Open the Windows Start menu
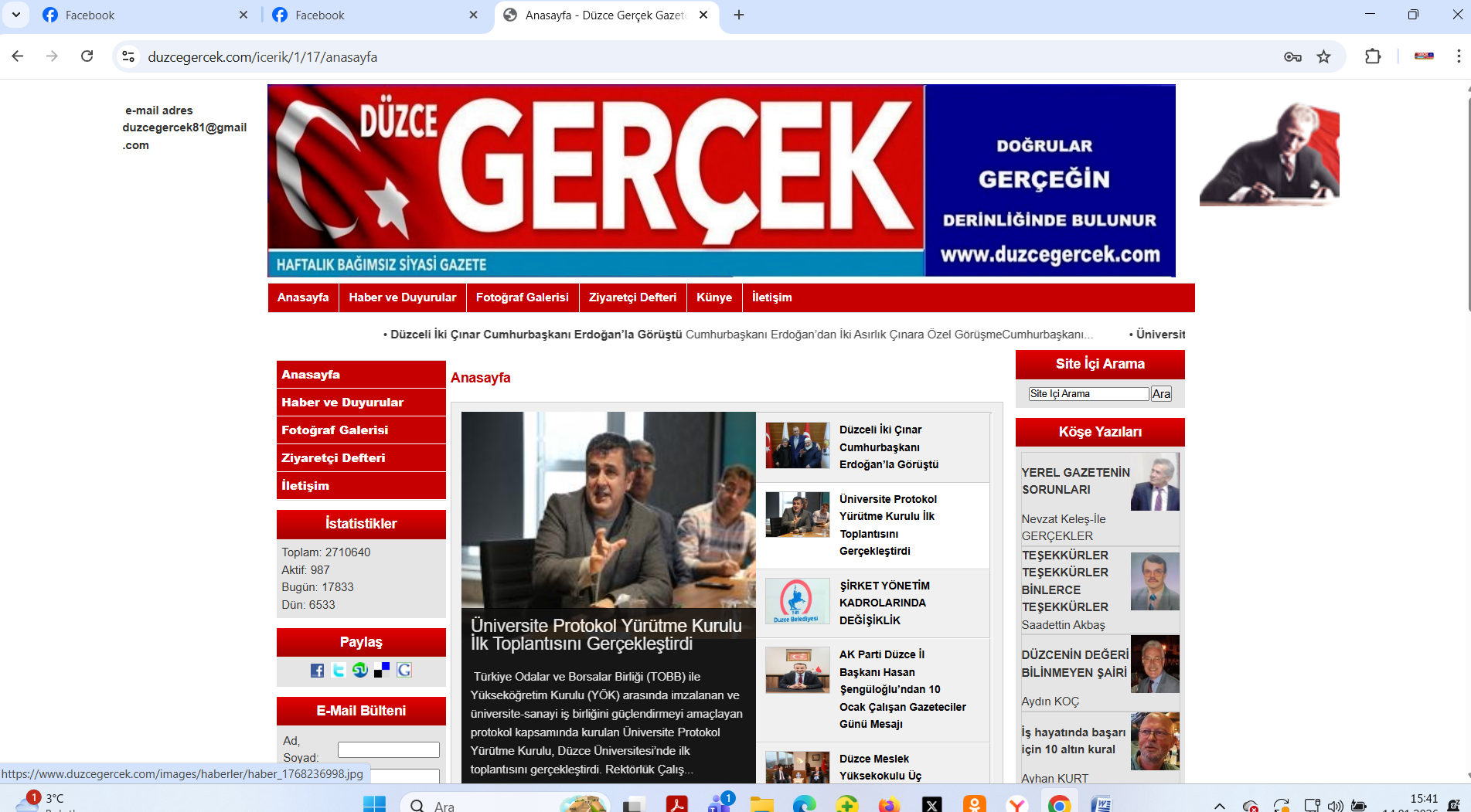The height and width of the screenshot is (812, 1471). [x=374, y=804]
